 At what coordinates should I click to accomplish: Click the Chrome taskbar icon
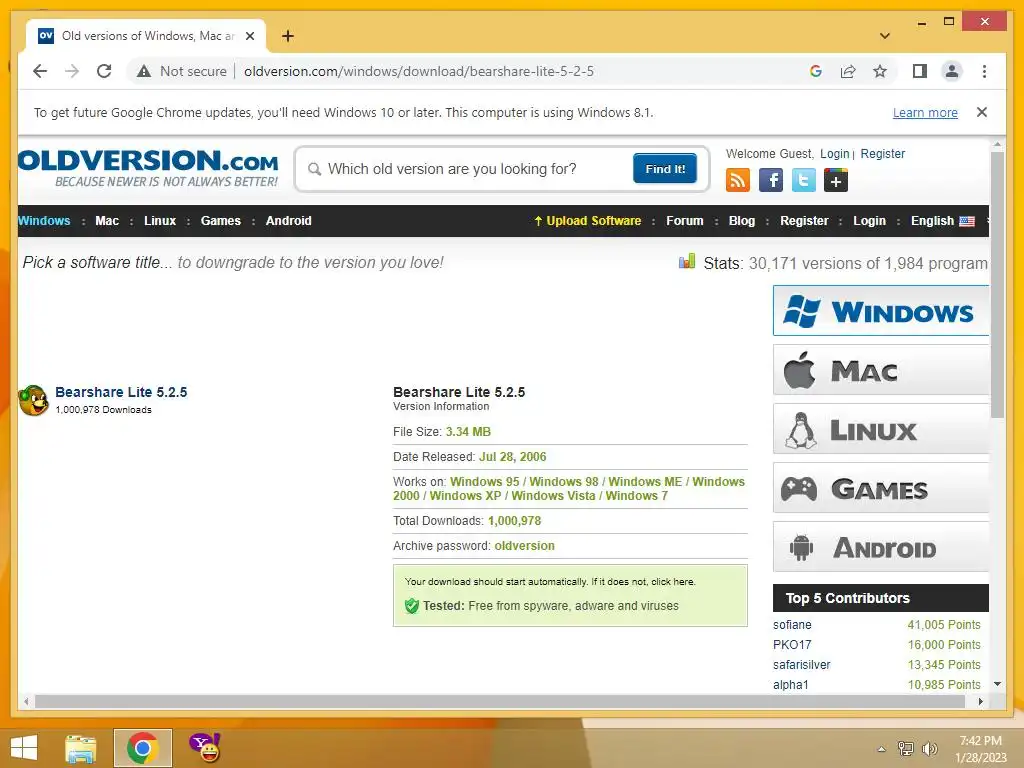142,748
